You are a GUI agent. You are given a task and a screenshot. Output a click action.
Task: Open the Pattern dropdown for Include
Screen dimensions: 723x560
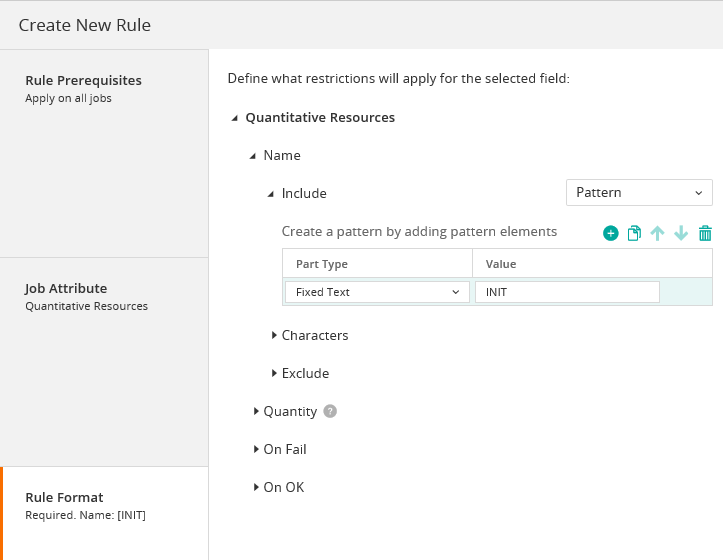click(x=638, y=192)
